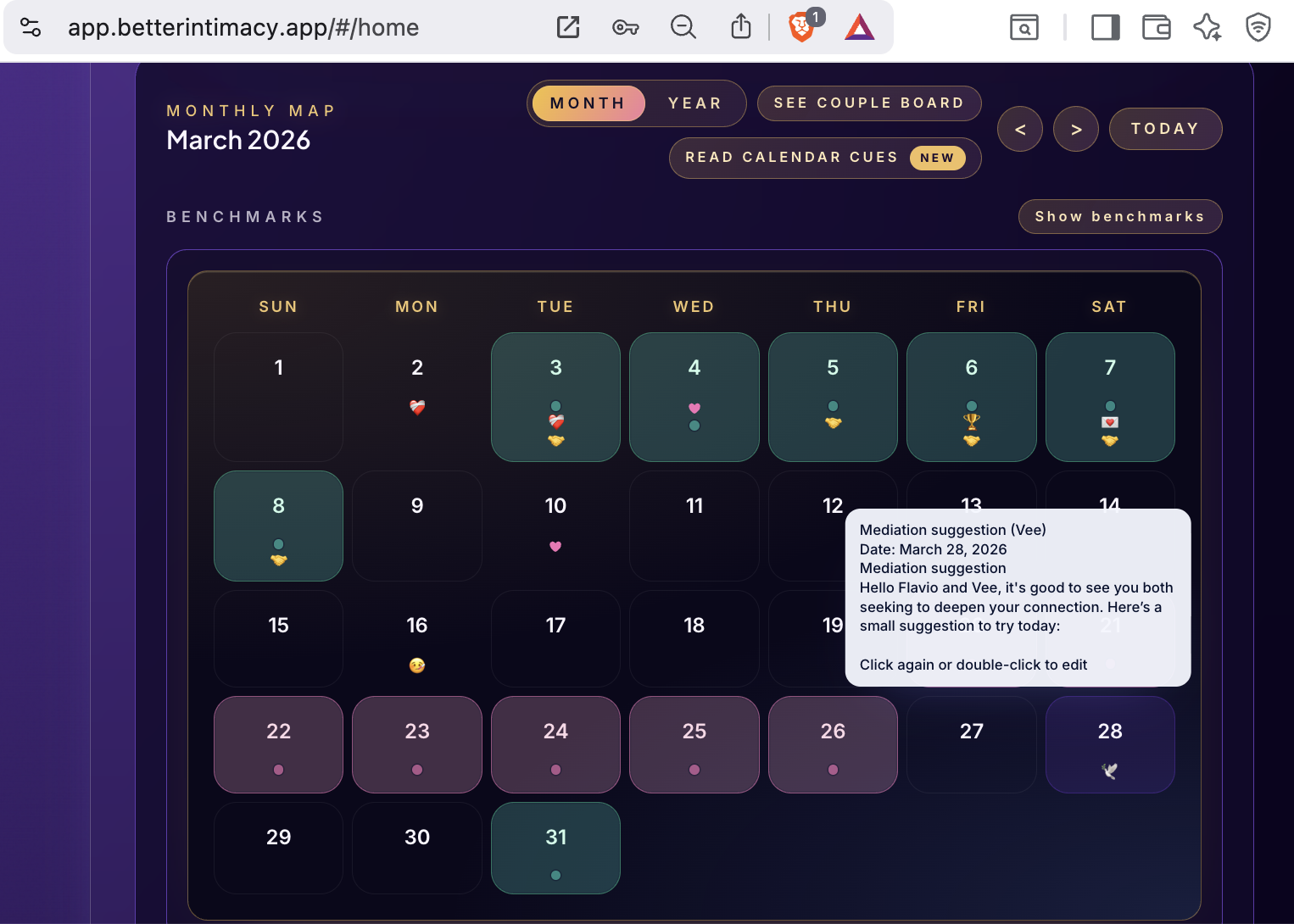The height and width of the screenshot is (924, 1294).
Task: Open SEE COUPLE BOARD
Action: [868, 103]
